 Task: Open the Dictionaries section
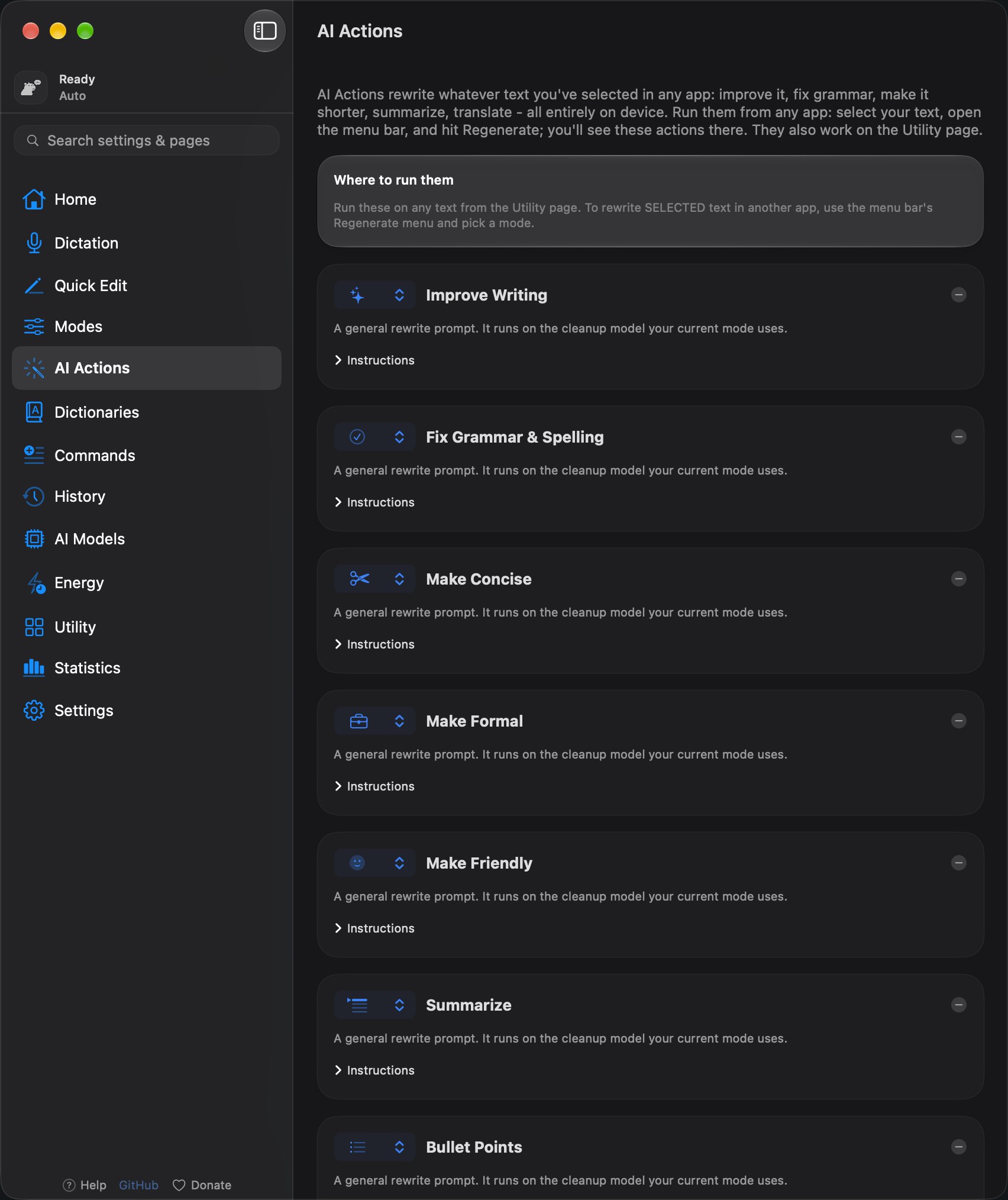click(x=146, y=412)
